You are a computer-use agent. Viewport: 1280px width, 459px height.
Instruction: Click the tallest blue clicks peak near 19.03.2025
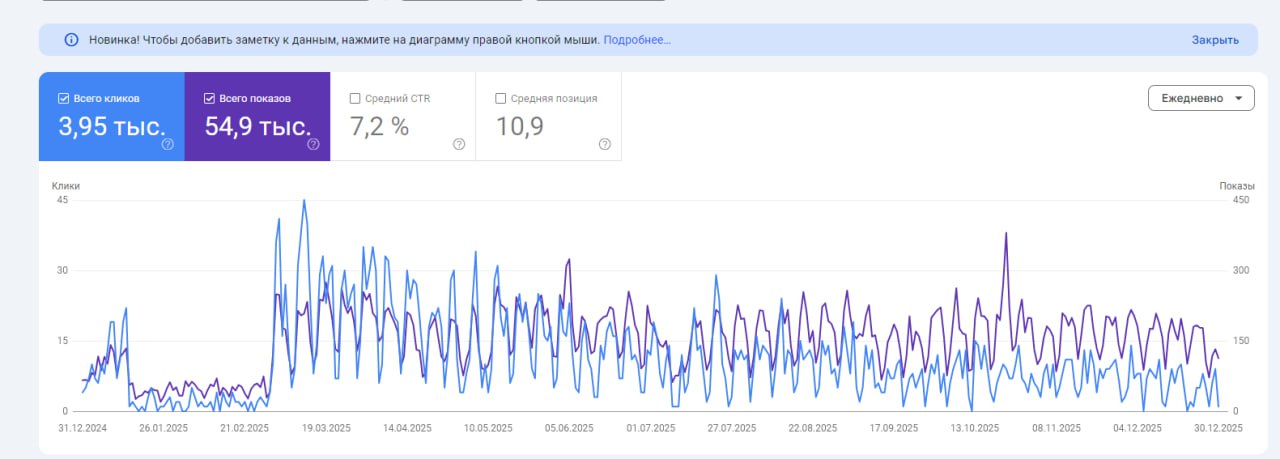(304, 201)
